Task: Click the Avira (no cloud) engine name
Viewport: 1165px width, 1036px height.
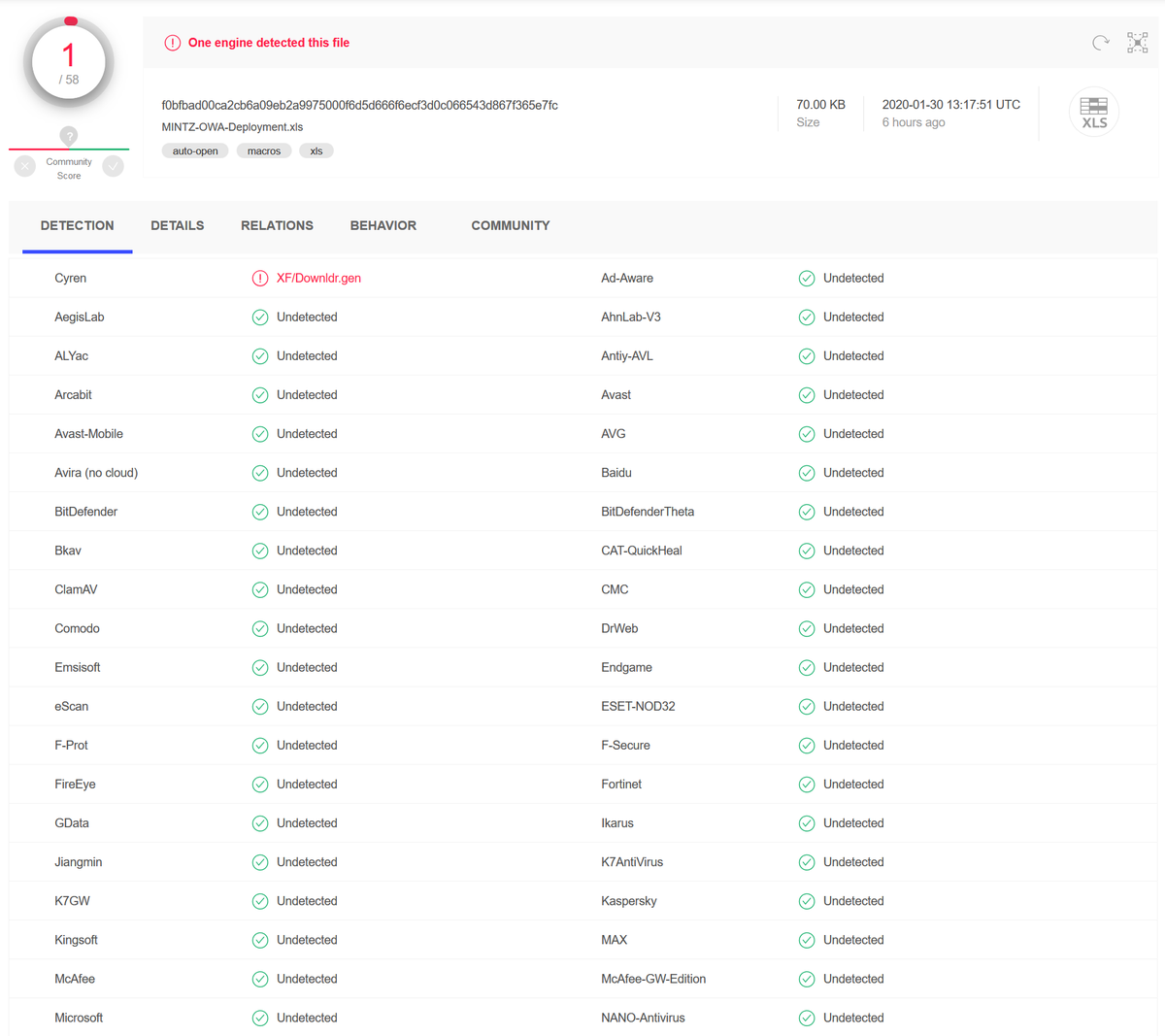Action: click(96, 473)
